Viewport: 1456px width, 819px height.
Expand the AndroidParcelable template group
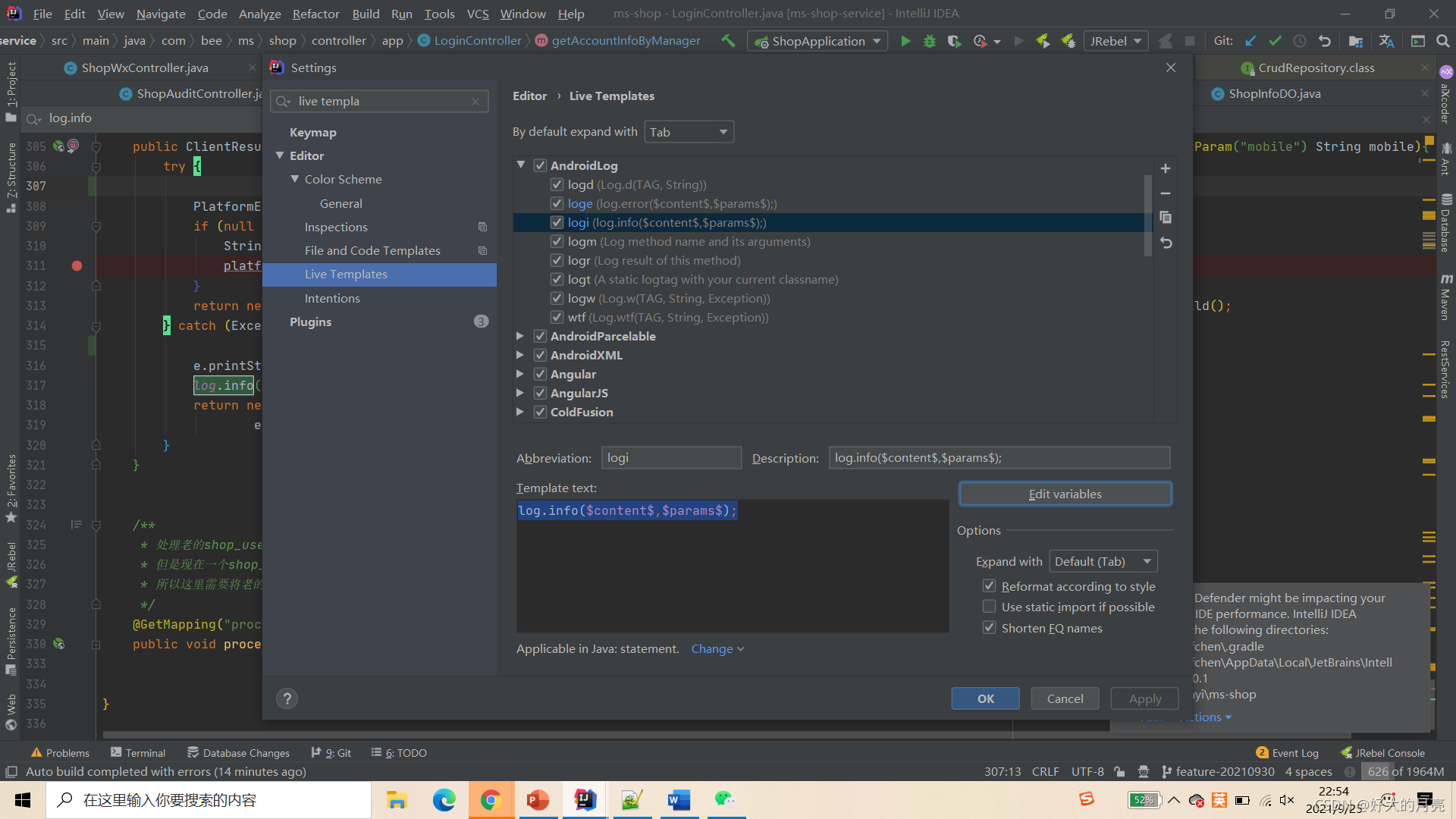click(x=520, y=336)
